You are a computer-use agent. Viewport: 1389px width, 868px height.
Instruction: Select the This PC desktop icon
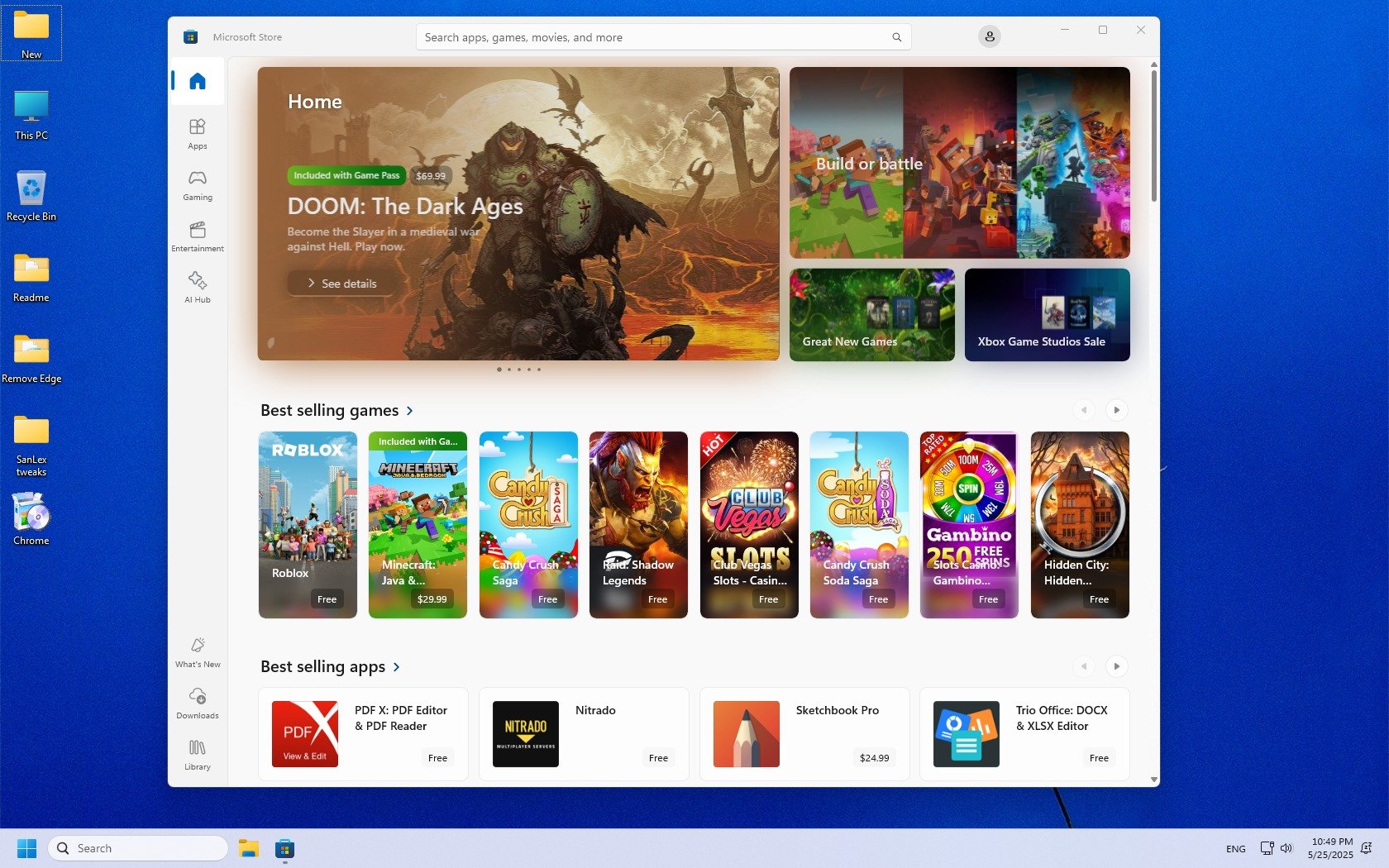point(31,116)
